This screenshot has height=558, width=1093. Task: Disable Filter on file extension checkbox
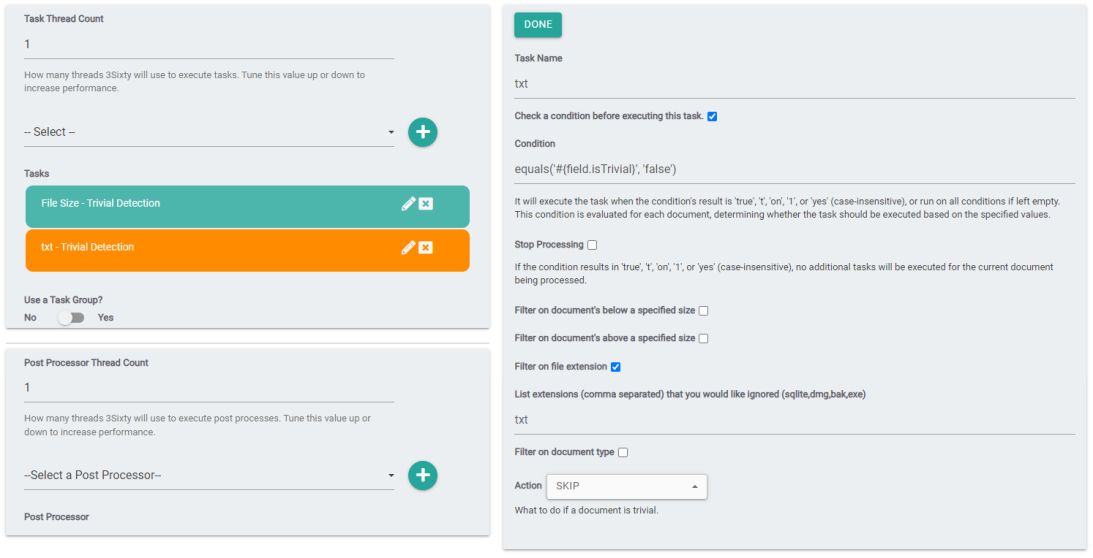click(616, 367)
